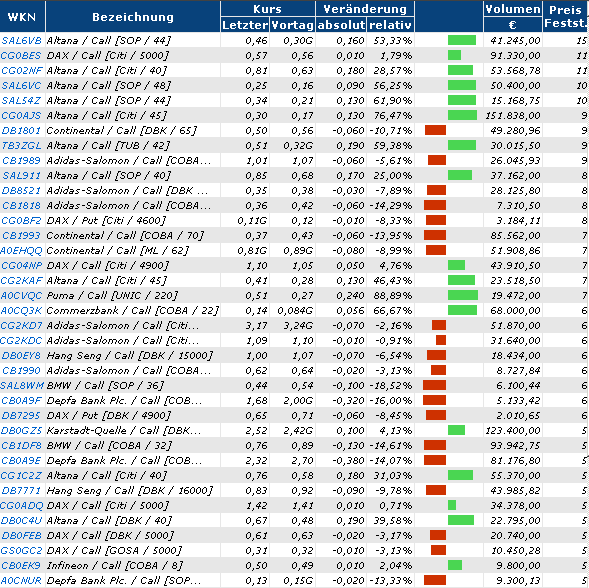Open WKN link DB0EY8
The height and width of the screenshot is (588, 589).
(21, 356)
